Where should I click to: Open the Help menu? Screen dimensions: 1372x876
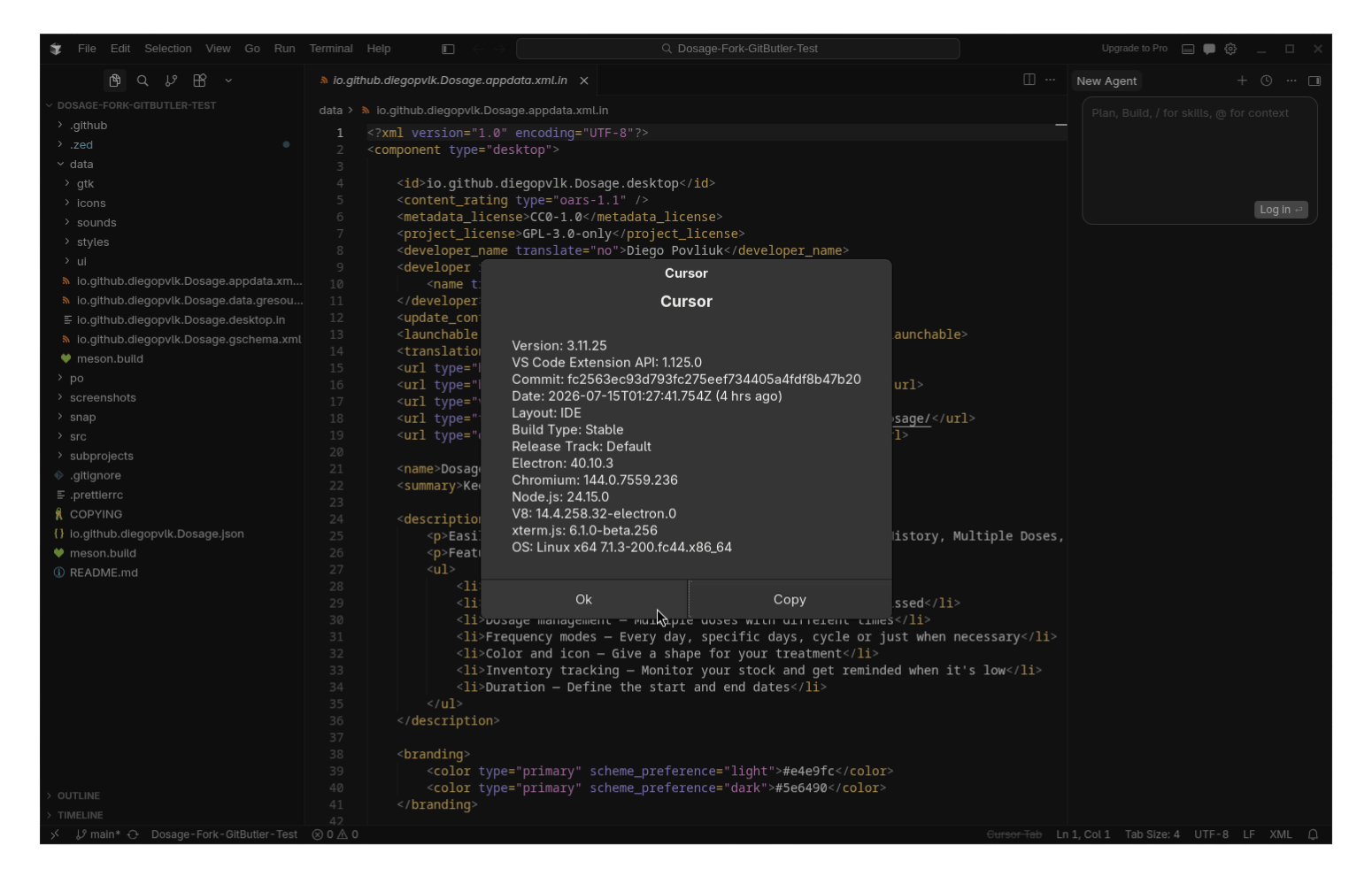(379, 49)
